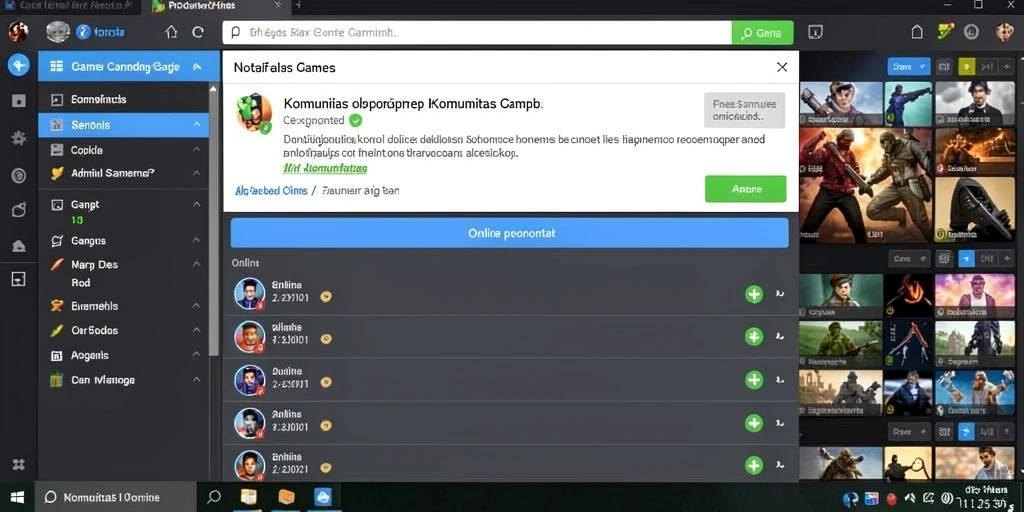Expand the Copkle sidebar item chevron
The width and height of the screenshot is (1024, 512).
197,150
